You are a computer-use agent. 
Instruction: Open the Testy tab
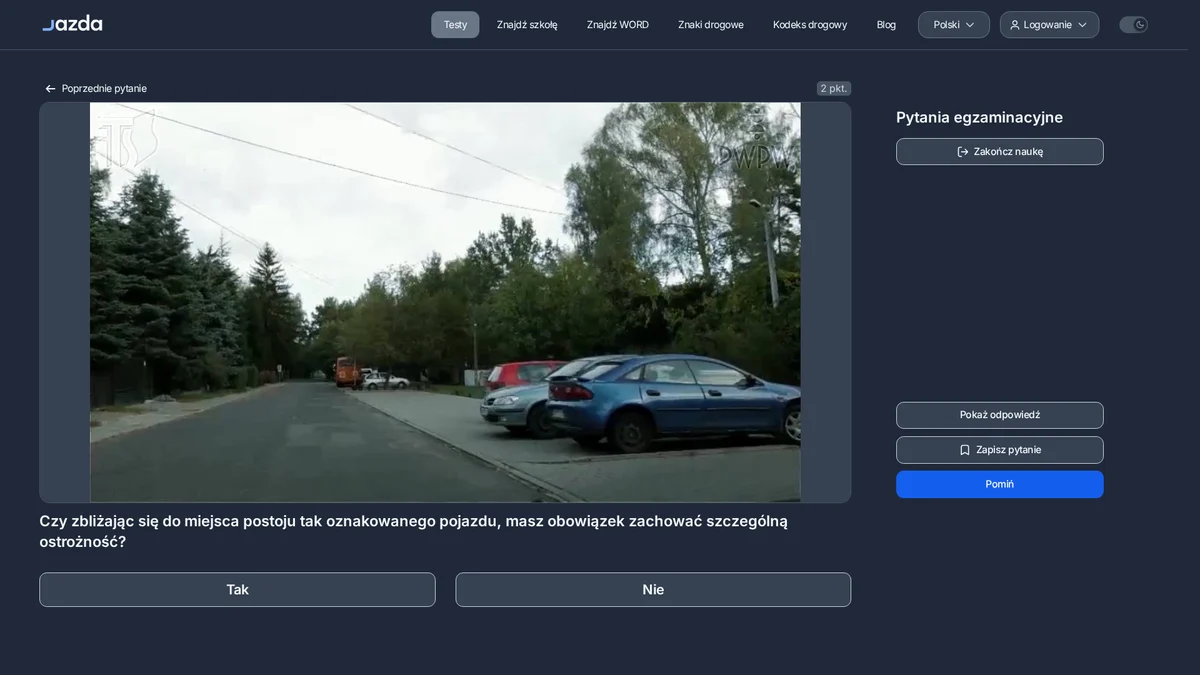(455, 25)
